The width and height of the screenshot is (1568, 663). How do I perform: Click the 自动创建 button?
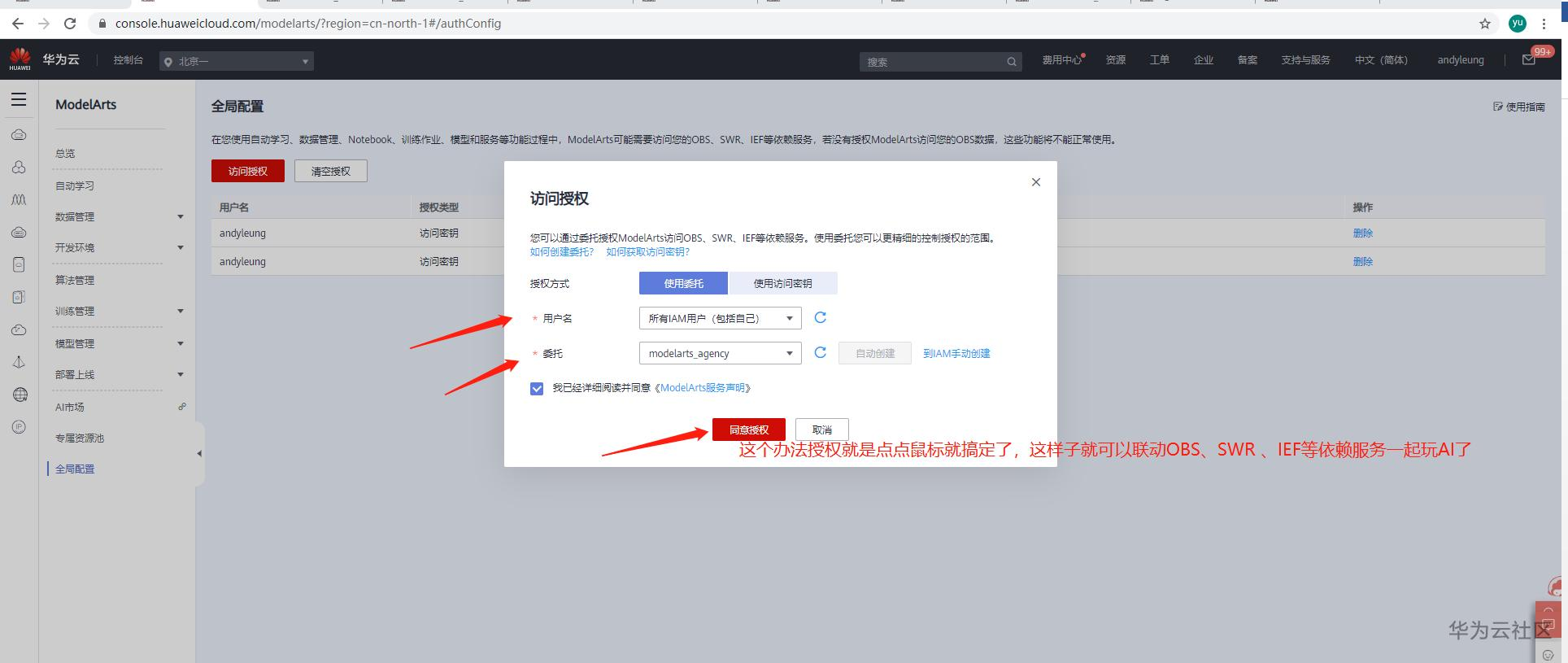(x=875, y=353)
